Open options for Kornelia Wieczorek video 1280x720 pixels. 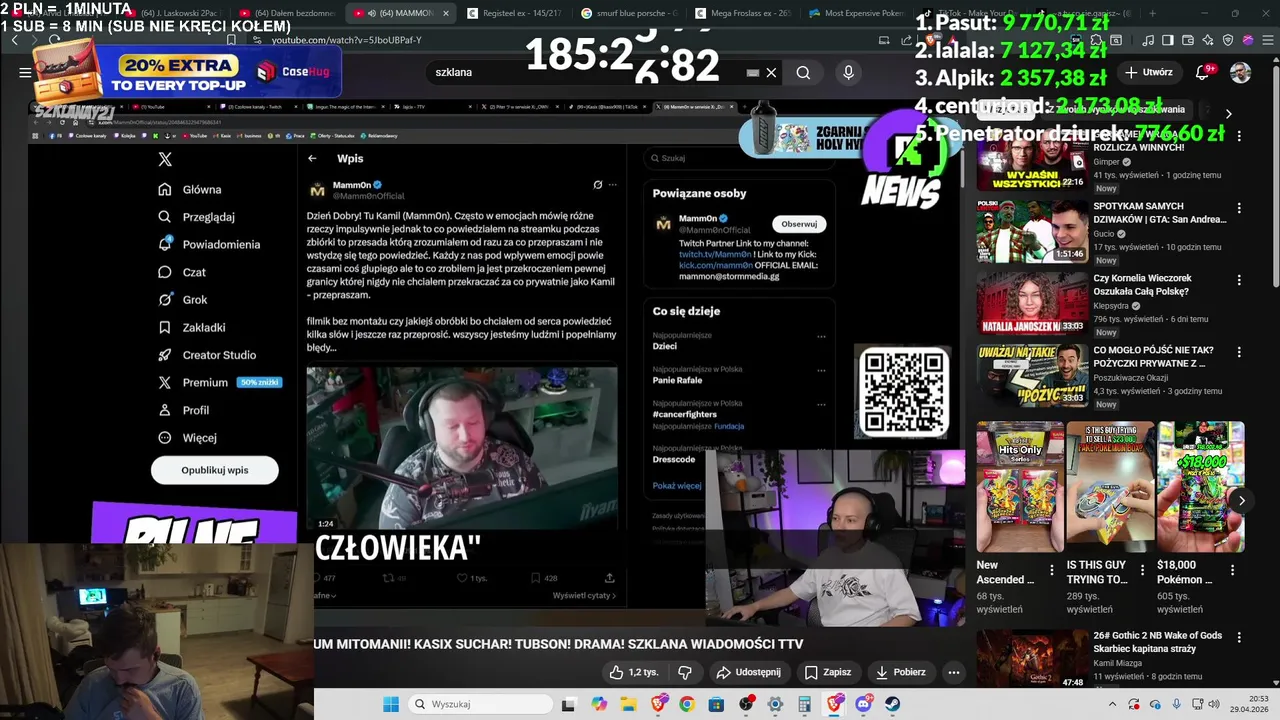[1239, 280]
